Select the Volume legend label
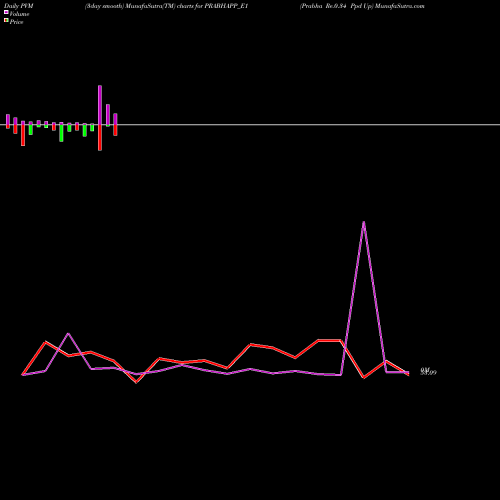Screen dimensions: 500x500 [x=19, y=14]
